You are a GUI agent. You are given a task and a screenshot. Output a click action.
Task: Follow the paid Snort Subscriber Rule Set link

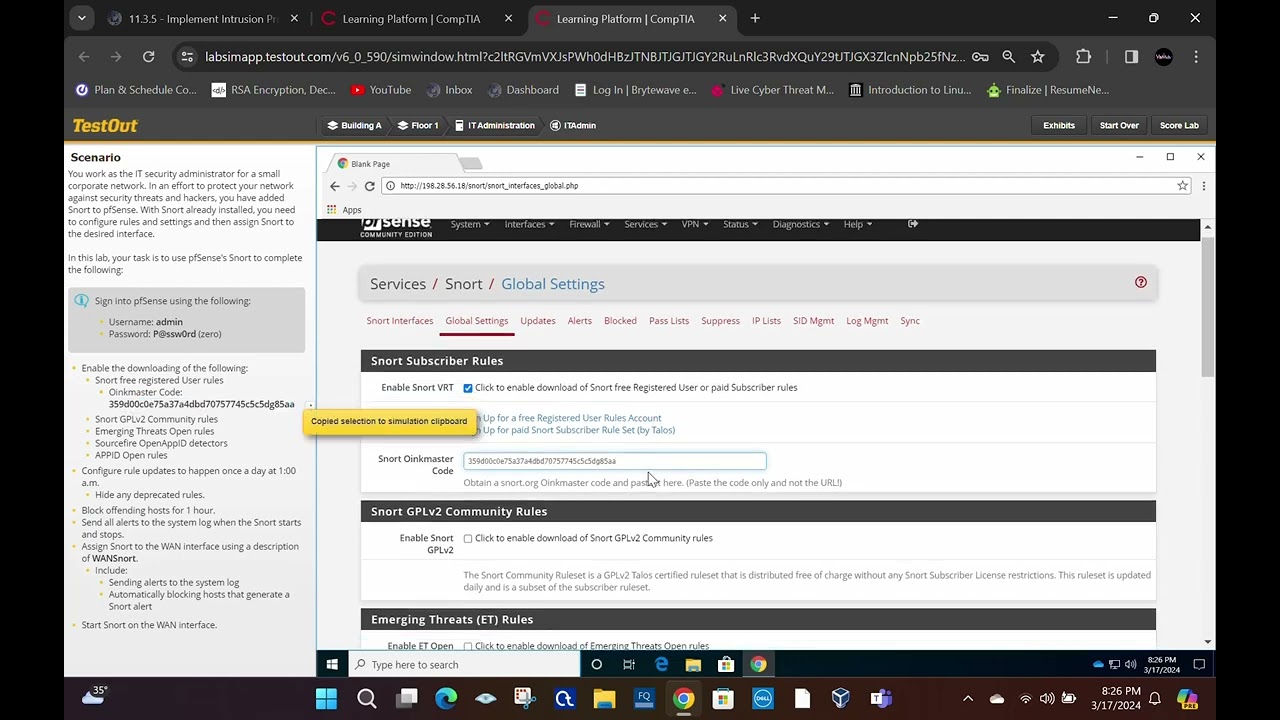(x=579, y=430)
